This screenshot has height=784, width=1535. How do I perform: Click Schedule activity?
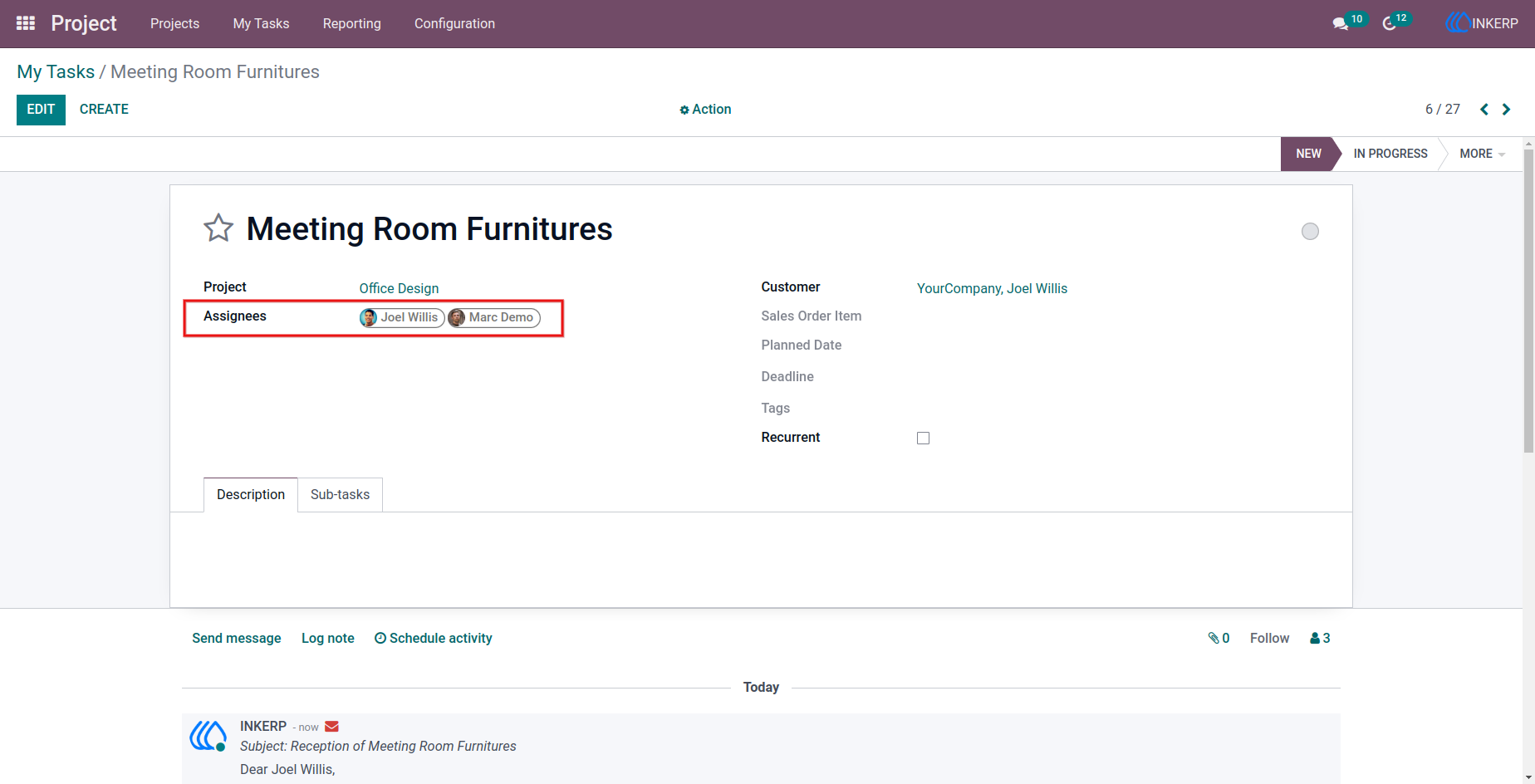(433, 638)
